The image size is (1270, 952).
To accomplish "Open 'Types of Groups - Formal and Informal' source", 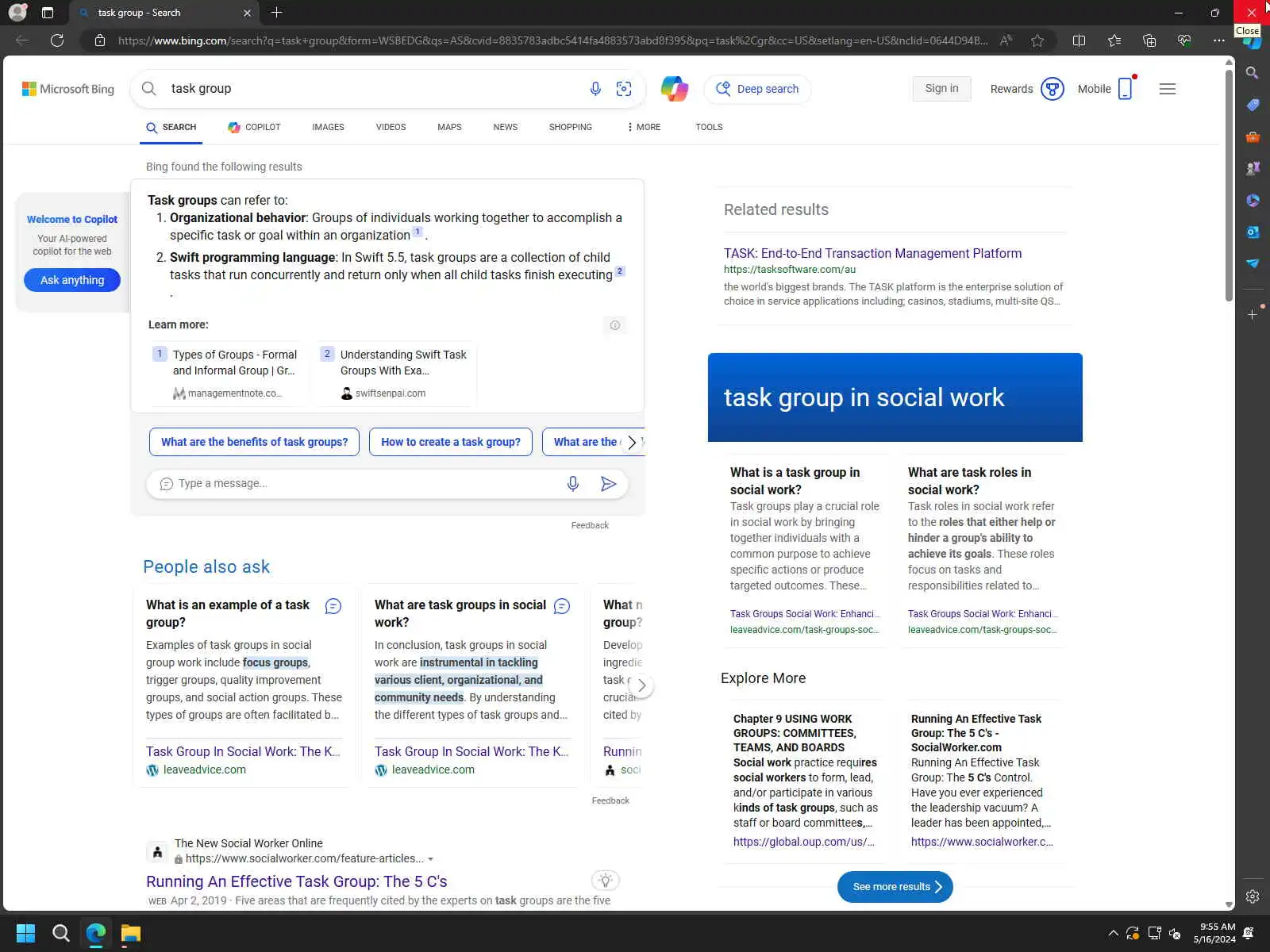I will (x=227, y=373).
